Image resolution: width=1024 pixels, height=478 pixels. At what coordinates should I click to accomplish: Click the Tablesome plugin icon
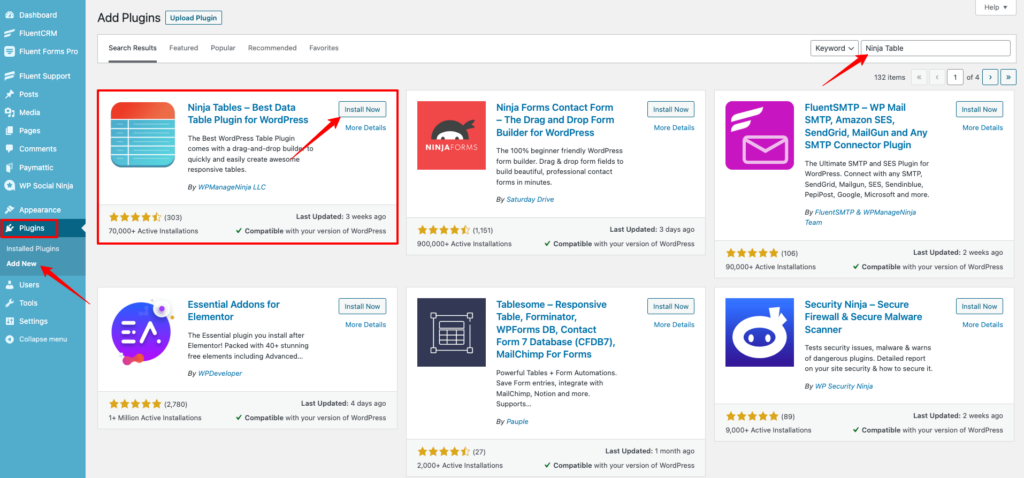(x=451, y=334)
